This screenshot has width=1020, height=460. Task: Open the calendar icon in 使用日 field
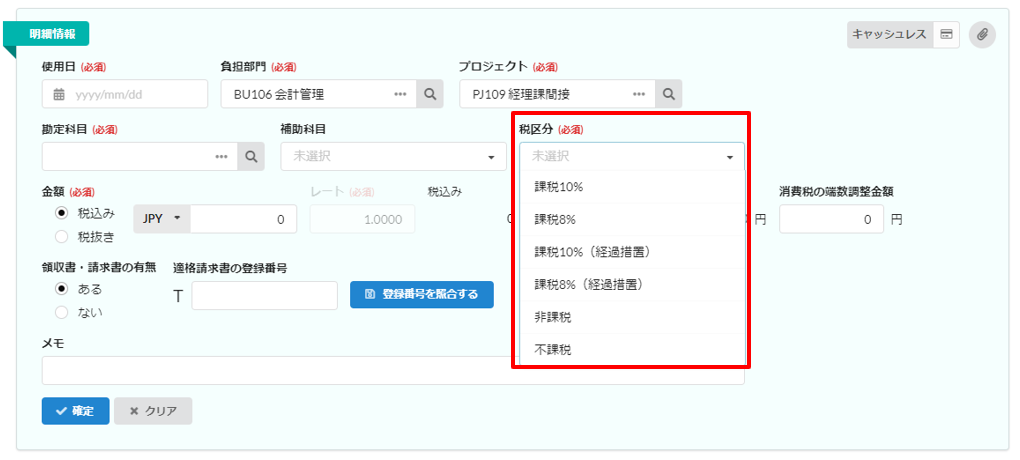click(59, 95)
